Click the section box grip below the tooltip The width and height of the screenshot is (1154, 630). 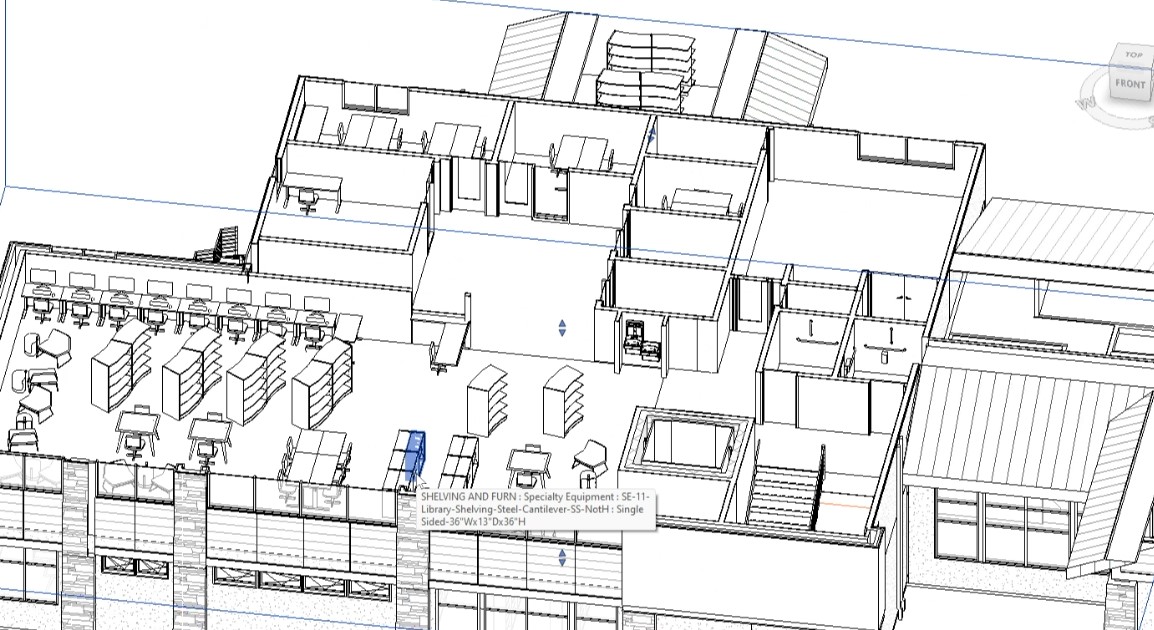coord(562,558)
